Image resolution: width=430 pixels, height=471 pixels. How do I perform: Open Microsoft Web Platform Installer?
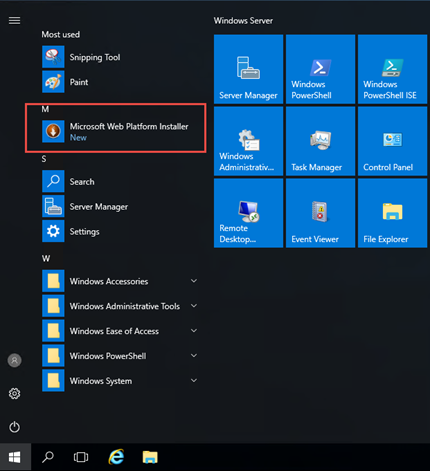click(x=115, y=131)
